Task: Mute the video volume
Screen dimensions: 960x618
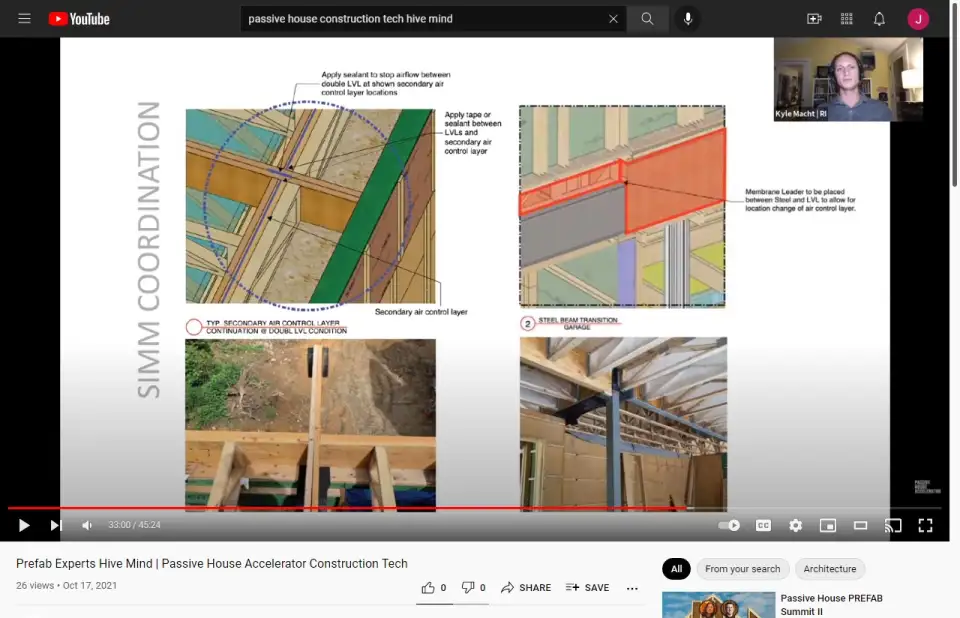Action: (x=87, y=525)
